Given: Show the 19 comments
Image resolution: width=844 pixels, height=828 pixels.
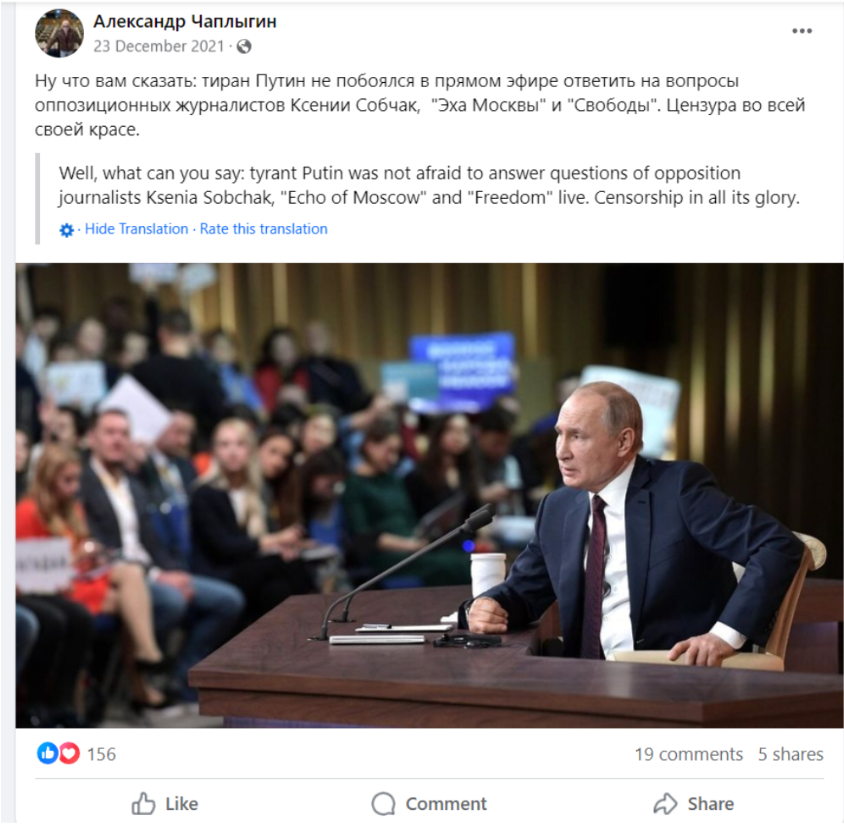Looking at the screenshot, I should pos(688,754).
